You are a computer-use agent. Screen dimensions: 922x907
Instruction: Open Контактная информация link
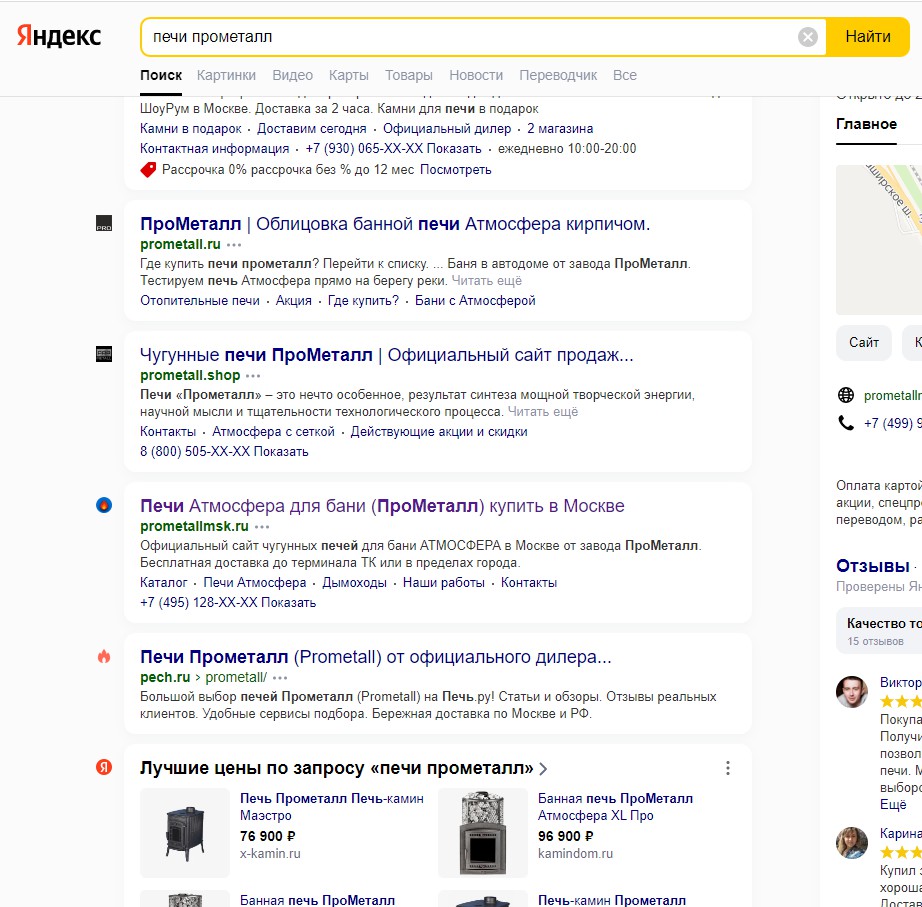click(215, 149)
